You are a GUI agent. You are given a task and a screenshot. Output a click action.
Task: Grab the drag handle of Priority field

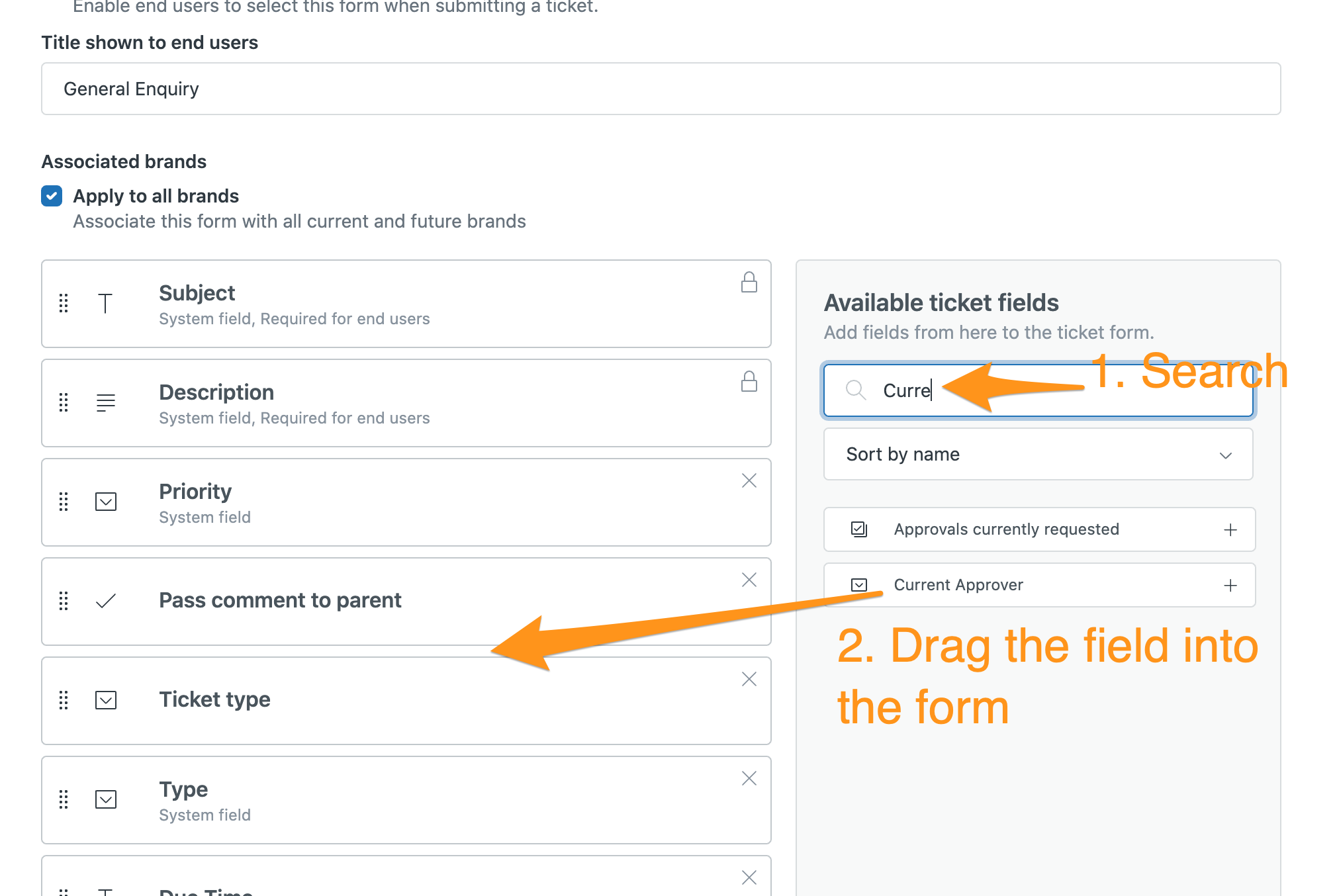click(x=64, y=502)
